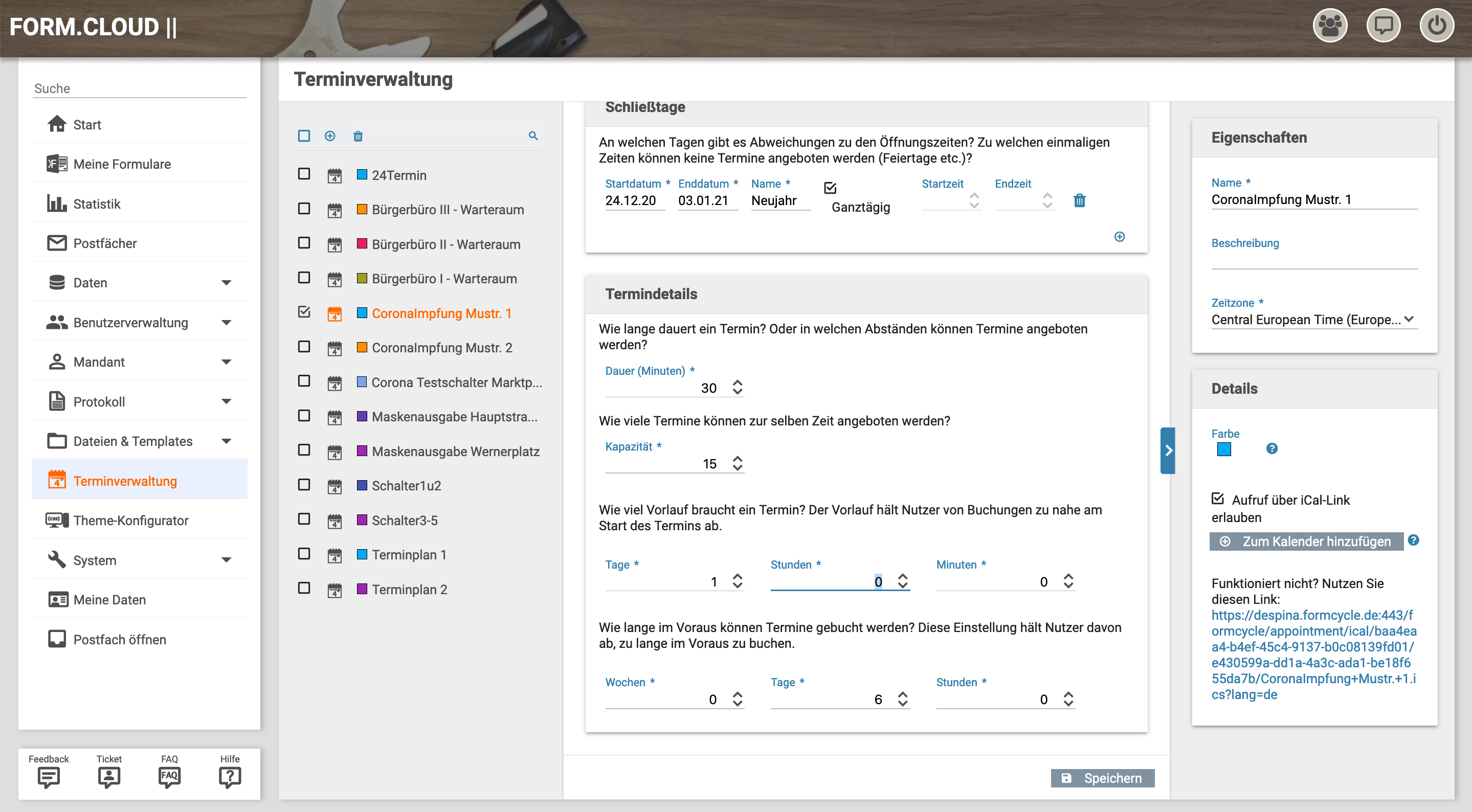Select Corona Testschalter Marktp... entry

[457, 382]
